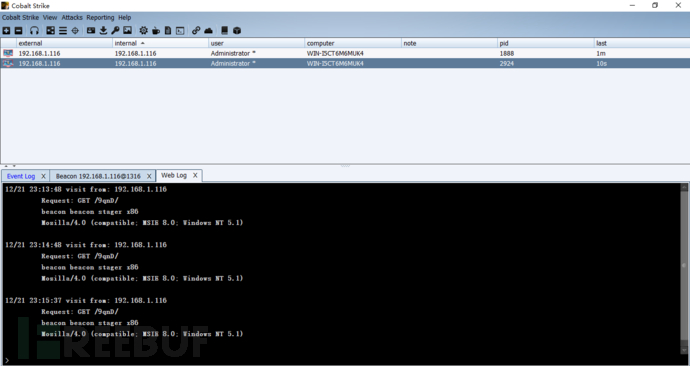Select the session row with pid 2924
This screenshot has width=690, height=366.
(x=345, y=63)
